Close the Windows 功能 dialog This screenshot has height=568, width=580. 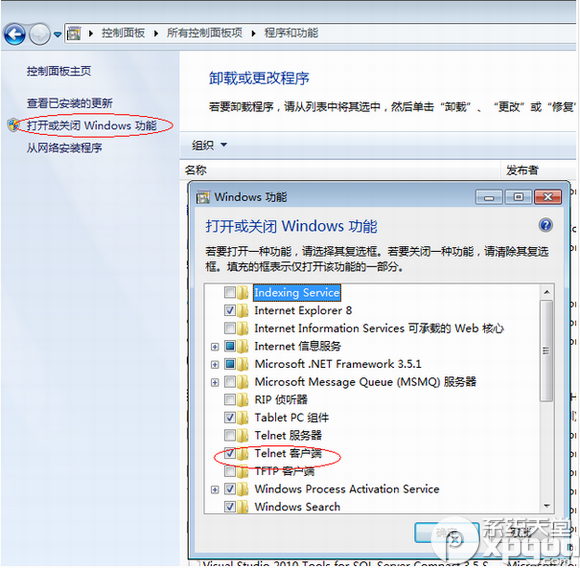click(548, 197)
